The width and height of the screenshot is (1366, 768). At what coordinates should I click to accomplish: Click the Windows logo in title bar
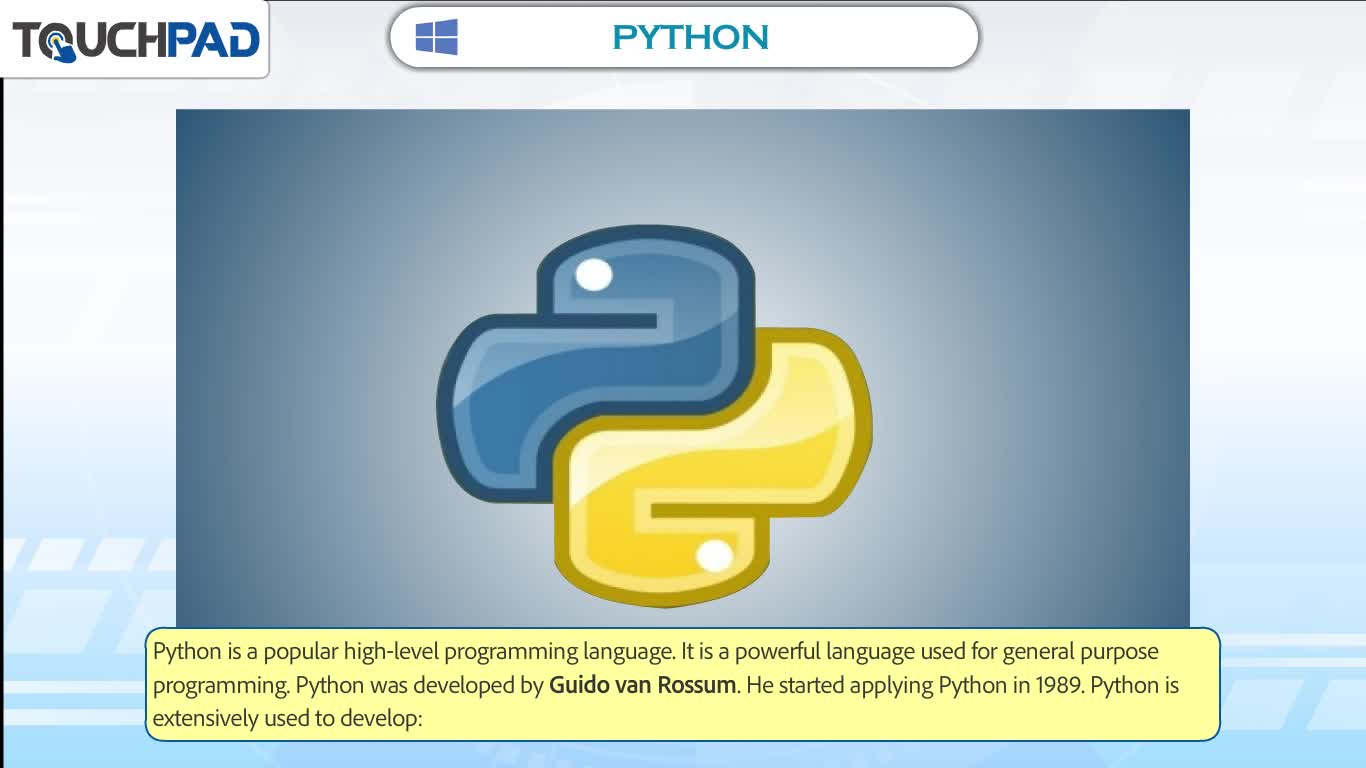(x=437, y=37)
